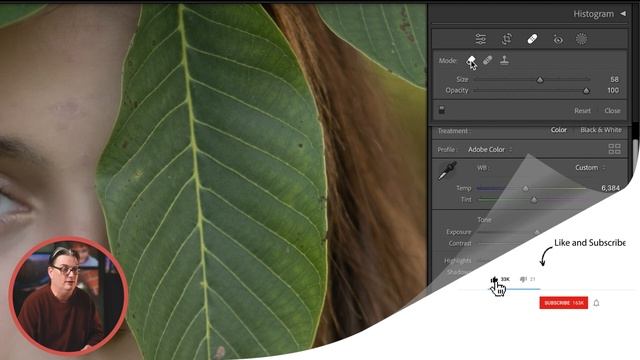Screen dimensions: 640x360
Task: Choose Clone stamp mode icon
Action: (x=504, y=60)
